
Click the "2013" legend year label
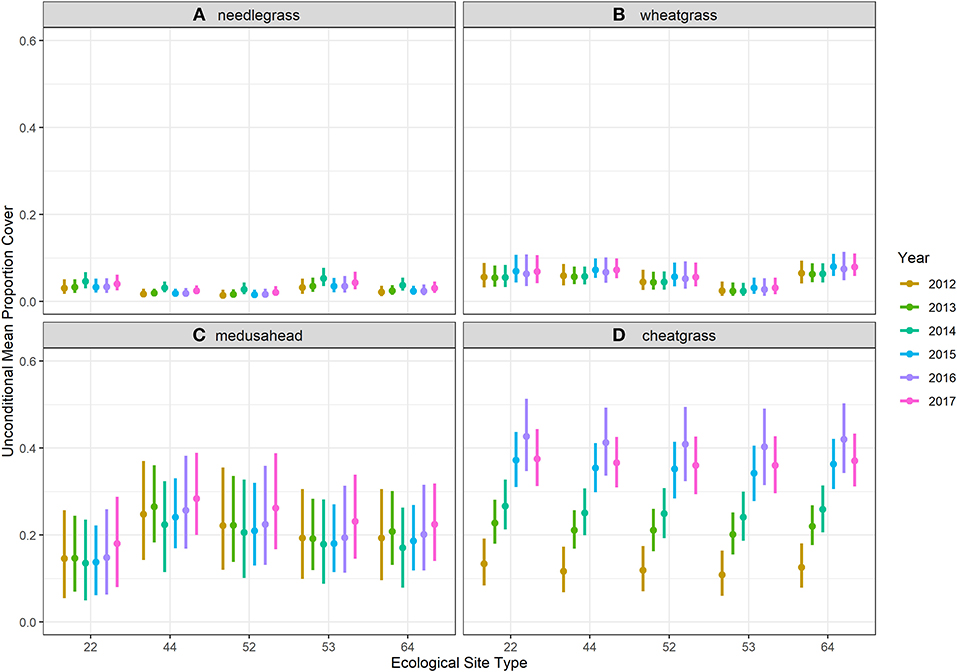[x=942, y=308]
